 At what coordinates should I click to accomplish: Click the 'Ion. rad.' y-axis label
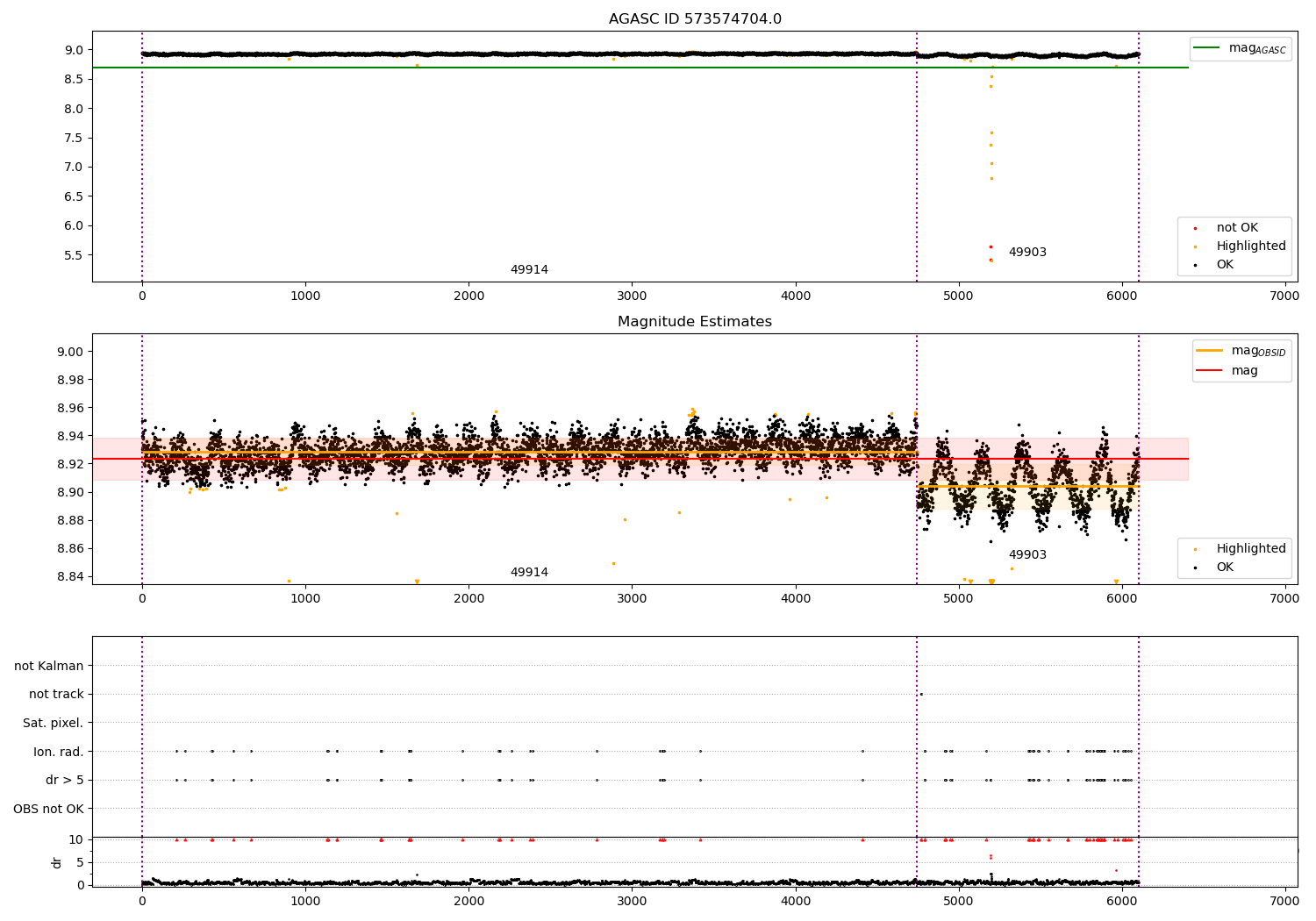tap(59, 752)
